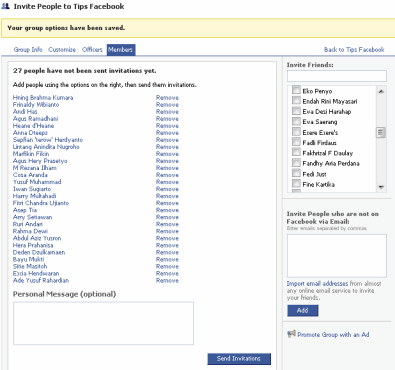This screenshot has width=395, height=370.
Task: Open the Officers tab
Action: [92, 50]
